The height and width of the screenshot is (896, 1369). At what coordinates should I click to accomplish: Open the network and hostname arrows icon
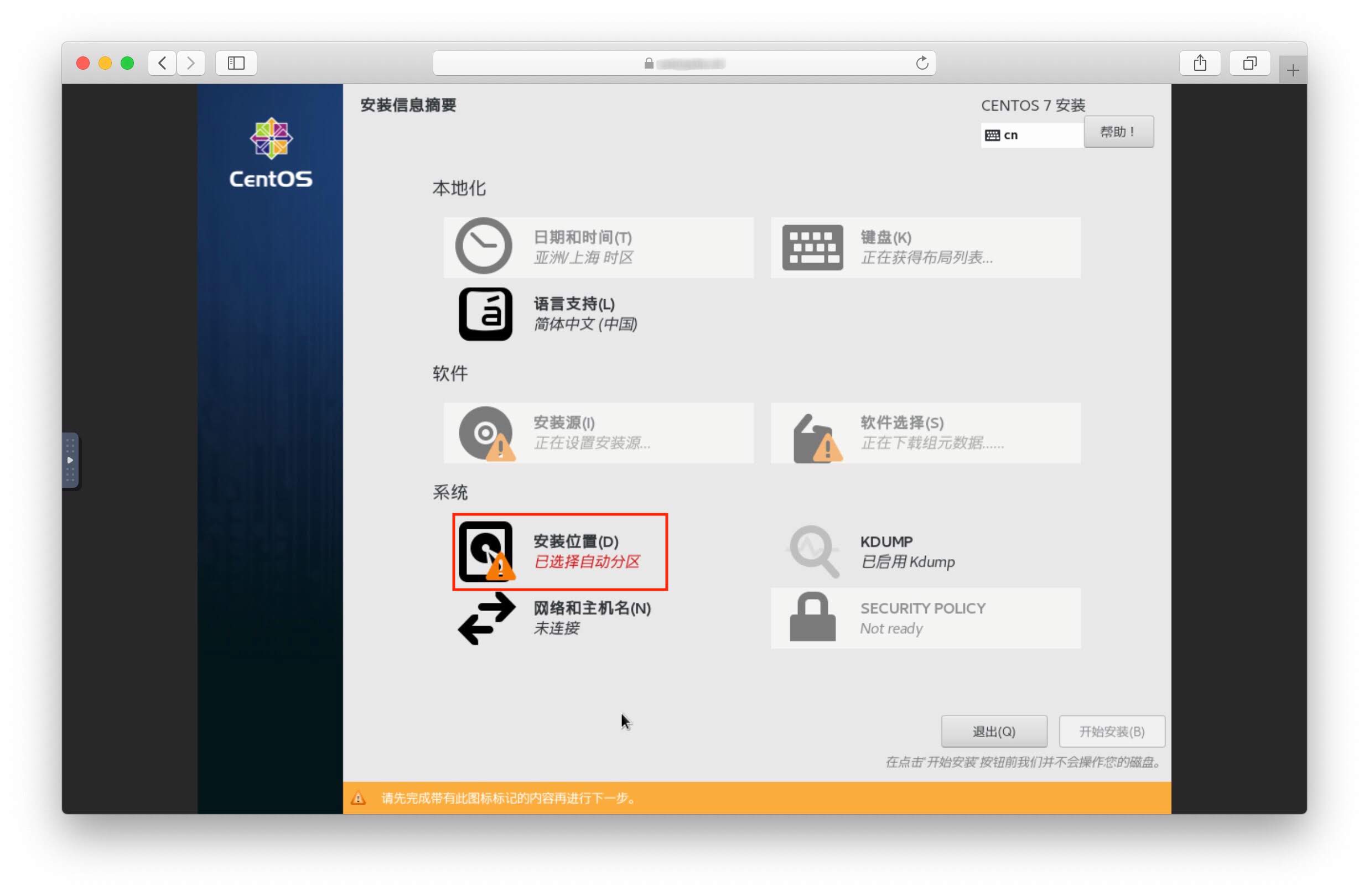point(486,618)
